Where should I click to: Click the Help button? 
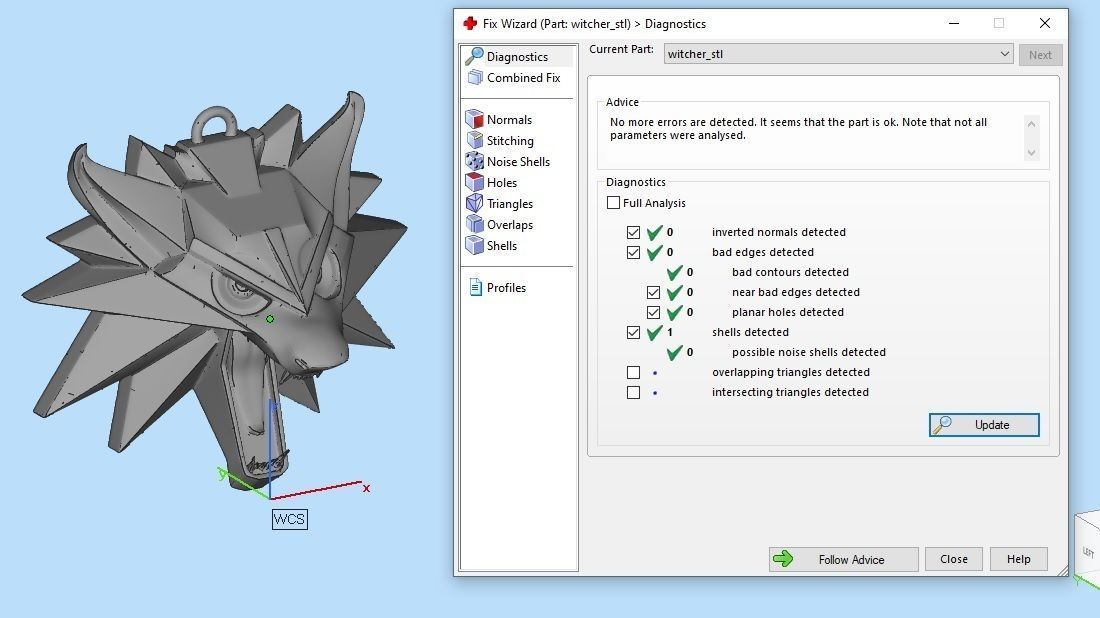click(1019, 559)
